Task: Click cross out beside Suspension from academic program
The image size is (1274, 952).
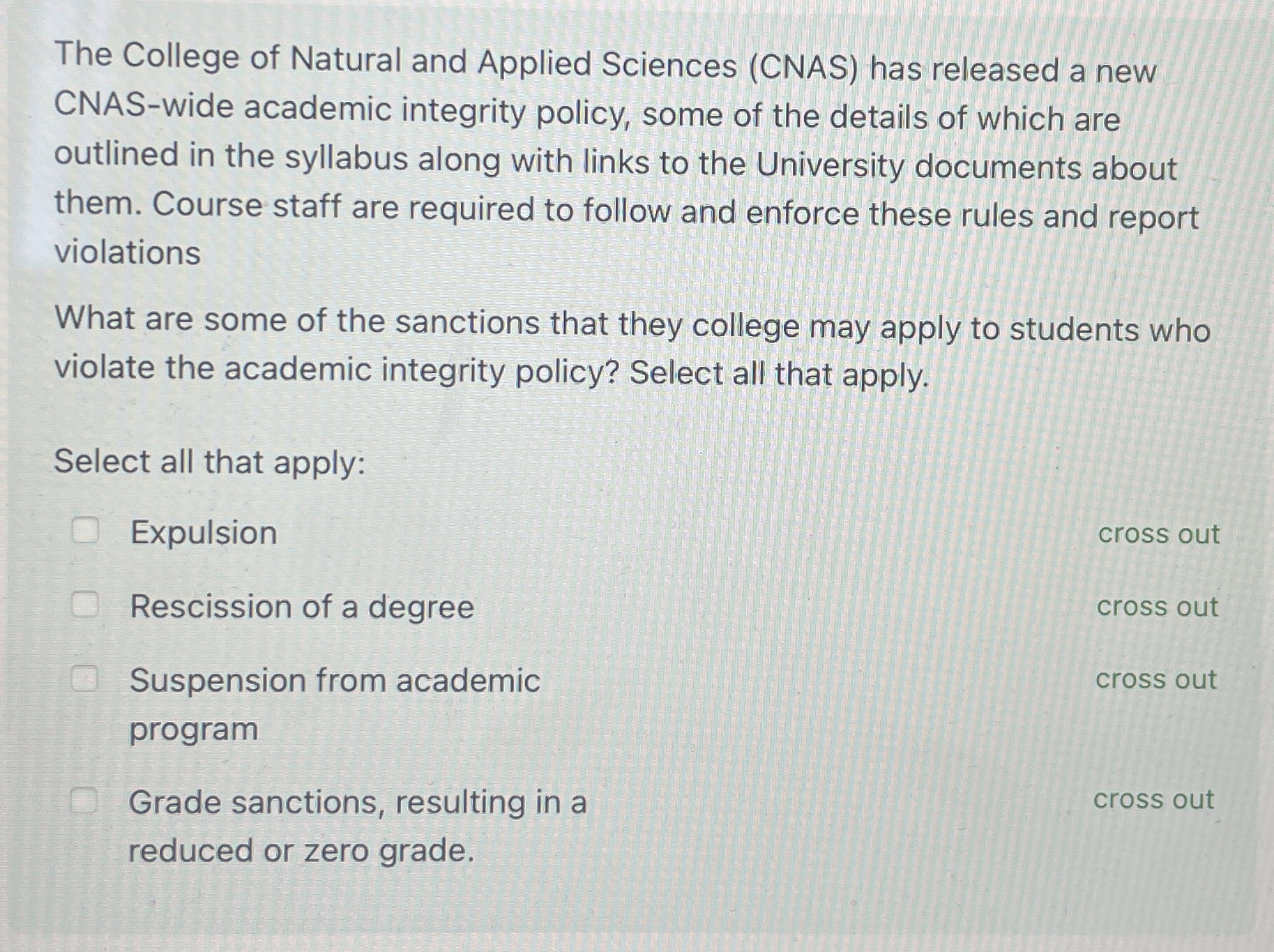Action: 1157,680
